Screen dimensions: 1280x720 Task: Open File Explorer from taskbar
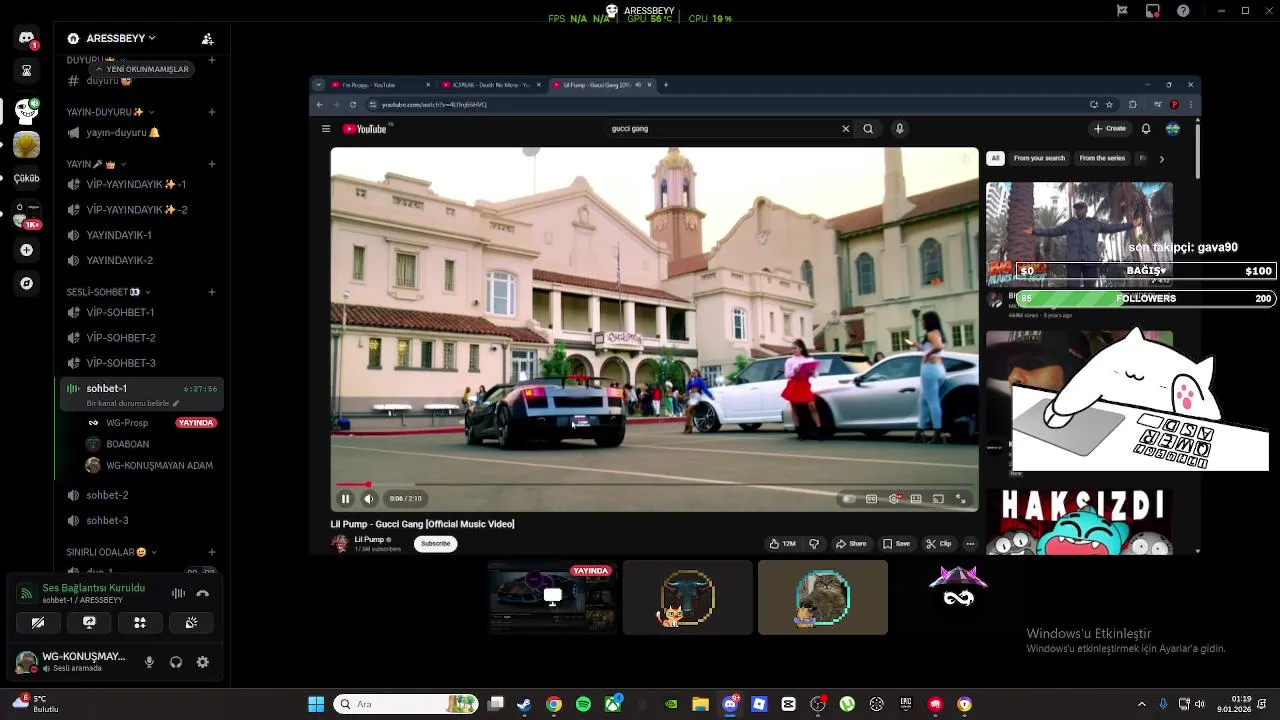[700, 704]
